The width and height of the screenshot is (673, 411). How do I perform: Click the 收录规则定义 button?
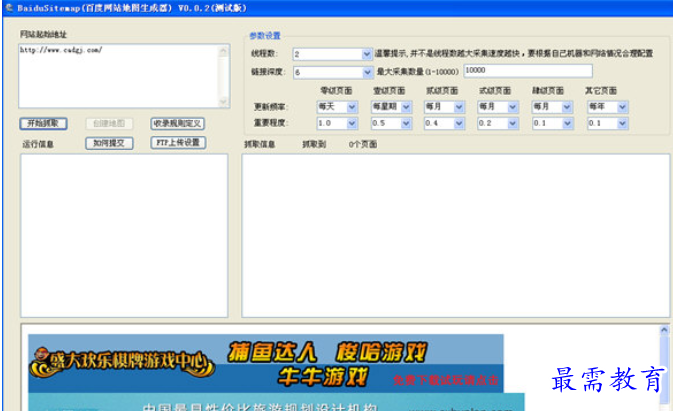[177, 124]
